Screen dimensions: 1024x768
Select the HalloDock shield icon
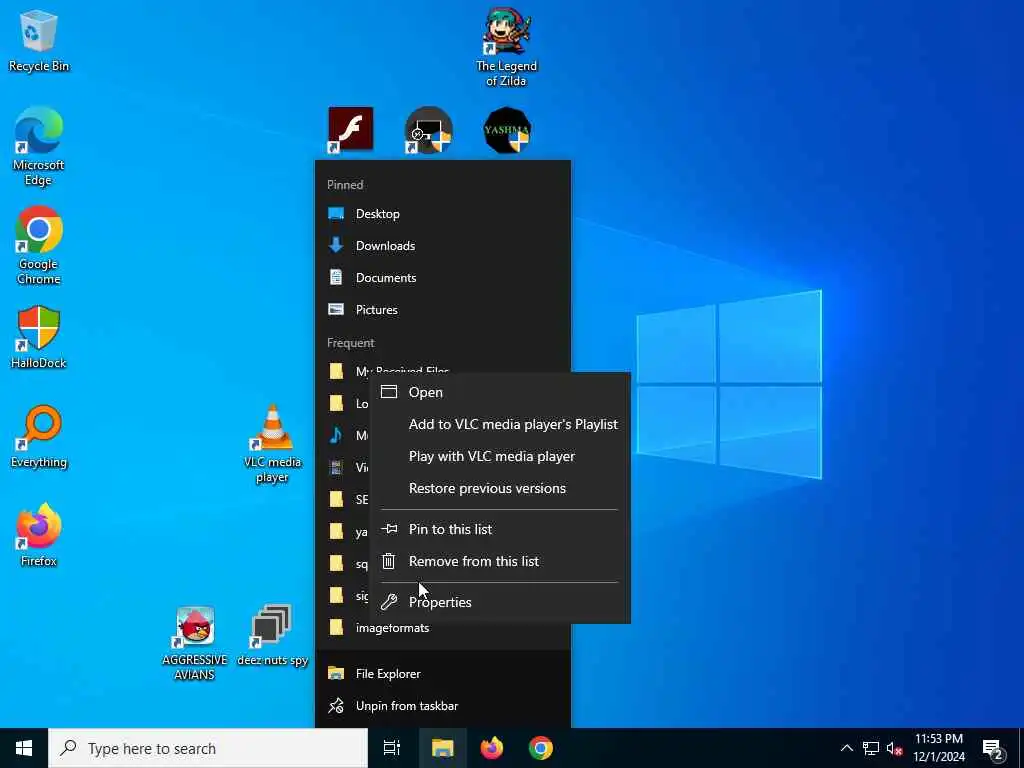(39, 337)
